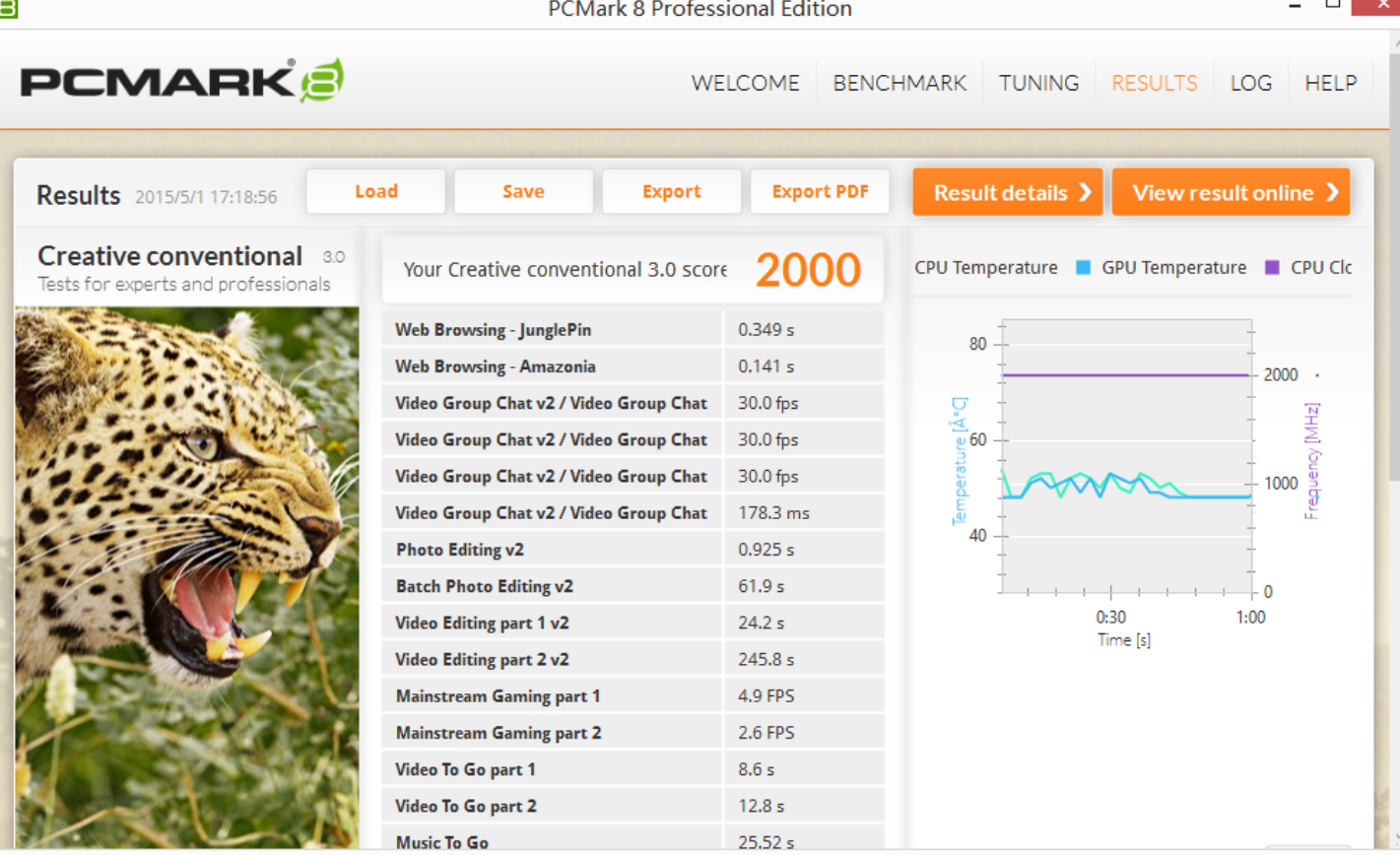Click the leopard image thumbnail
The height and width of the screenshot is (855, 1400).
tap(187, 576)
